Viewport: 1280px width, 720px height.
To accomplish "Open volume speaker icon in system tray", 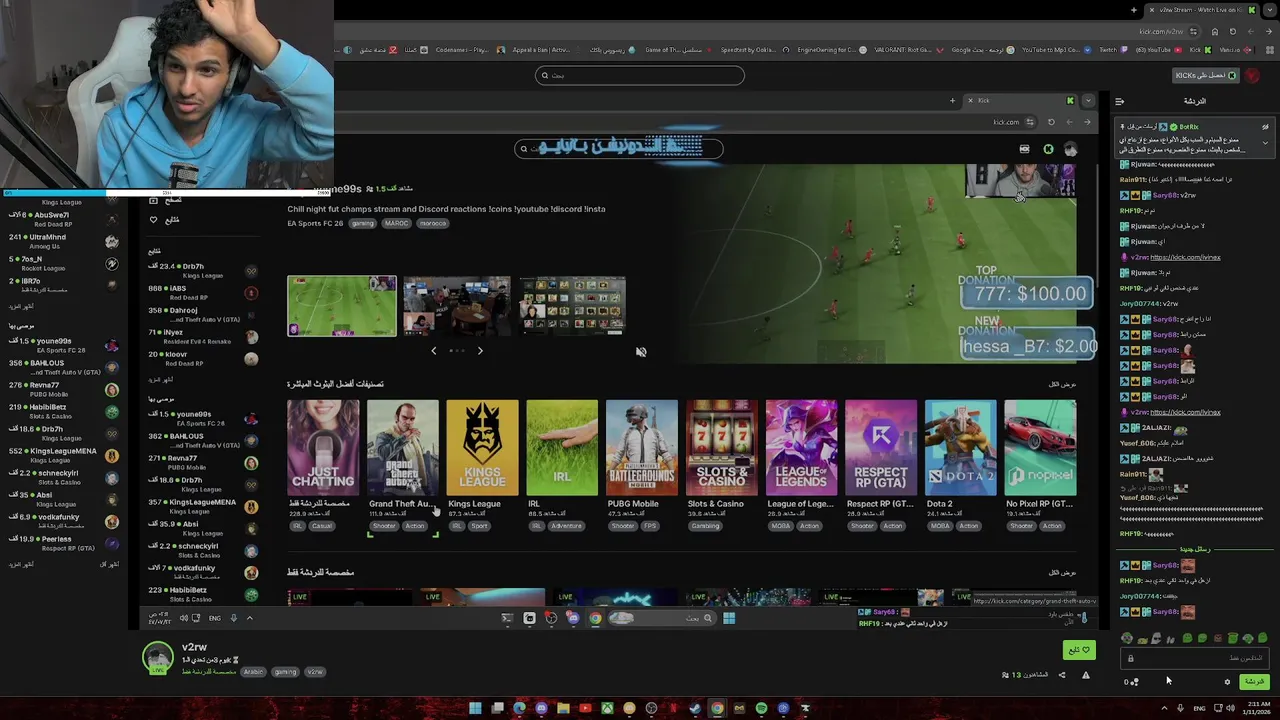I will pos(1230,708).
